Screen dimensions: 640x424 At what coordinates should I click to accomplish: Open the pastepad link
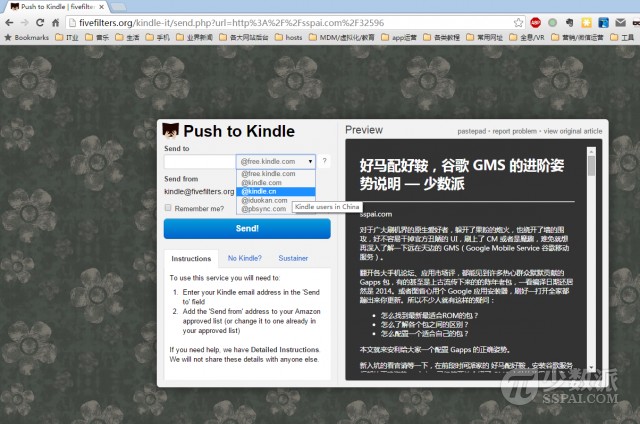click(471, 131)
